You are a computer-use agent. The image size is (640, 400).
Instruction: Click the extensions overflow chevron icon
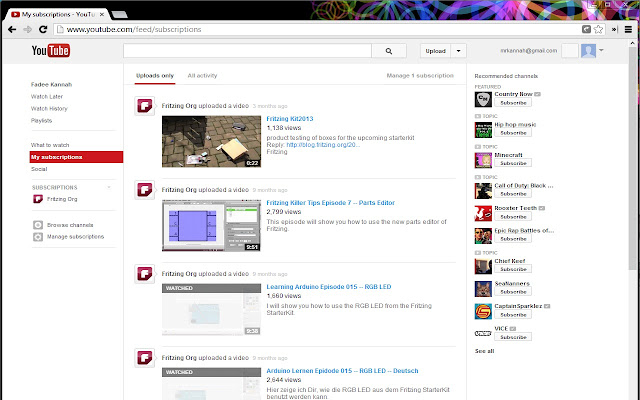click(x=614, y=29)
